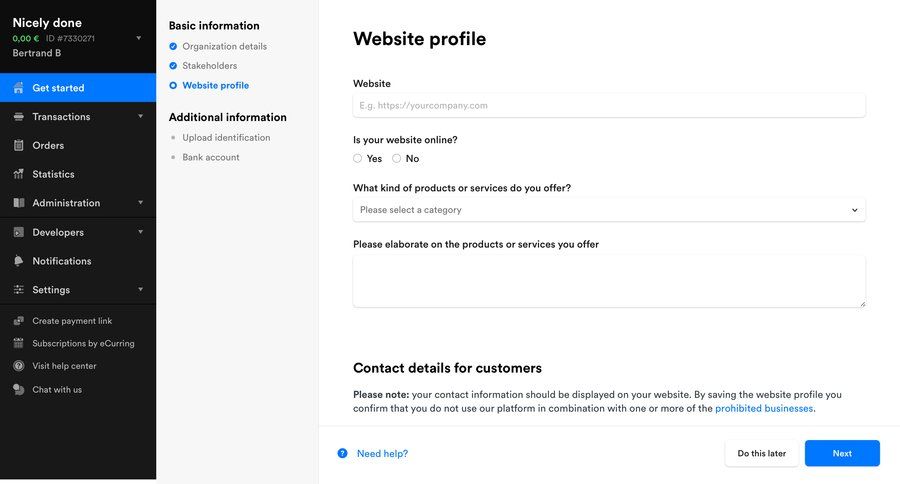This screenshot has height=484, width=900.
Task: Open the prohibited businesses link
Action: click(764, 409)
